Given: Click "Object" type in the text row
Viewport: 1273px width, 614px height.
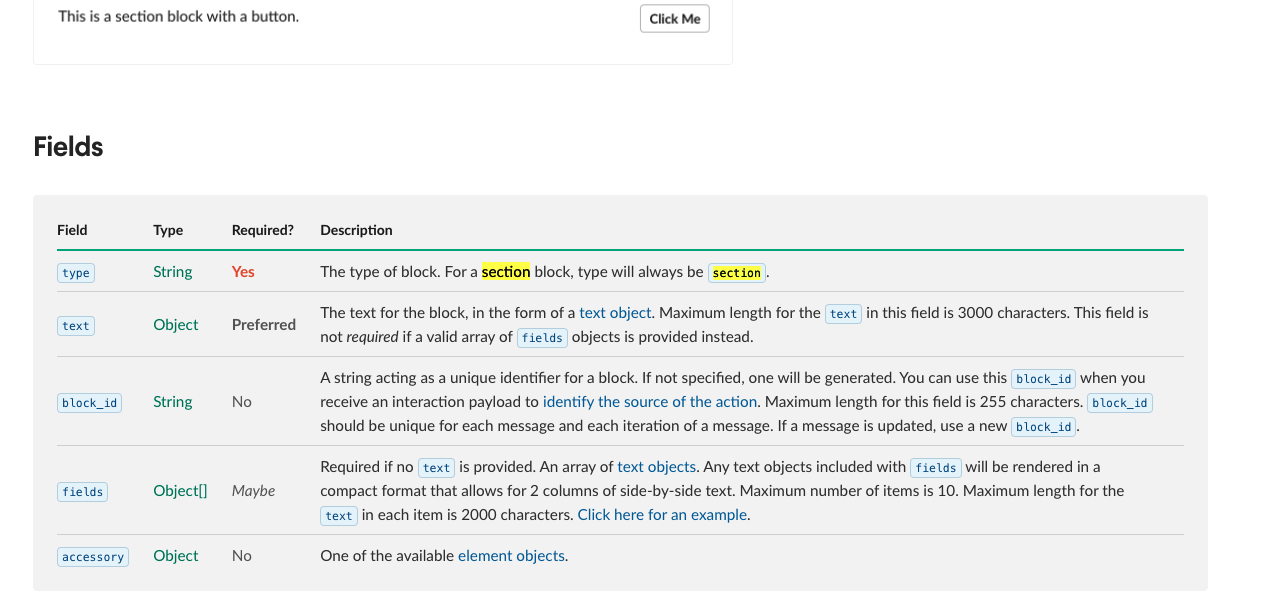Looking at the screenshot, I should click(x=176, y=325).
